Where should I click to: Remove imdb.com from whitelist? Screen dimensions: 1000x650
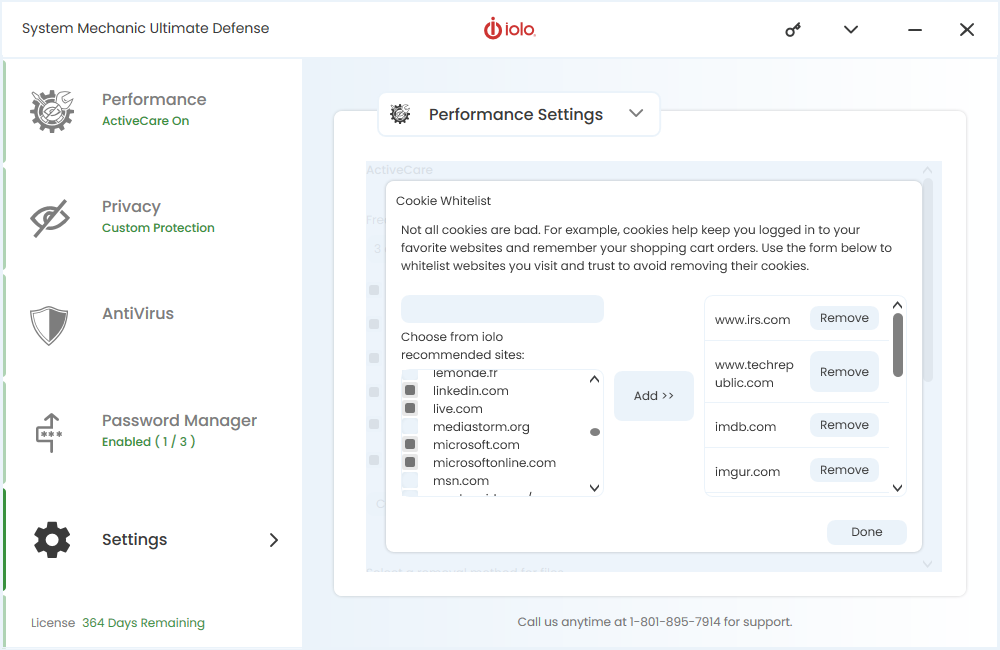pyautogui.click(x=844, y=425)
